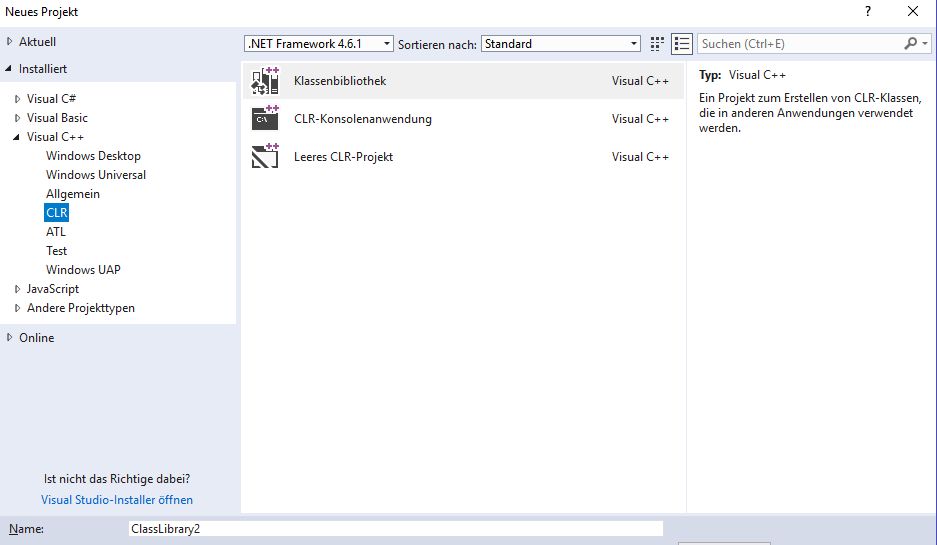Viewport: 937px width, 545px height.
Task: Select the Visual Basic tree label
Action: tap(57, 118)
